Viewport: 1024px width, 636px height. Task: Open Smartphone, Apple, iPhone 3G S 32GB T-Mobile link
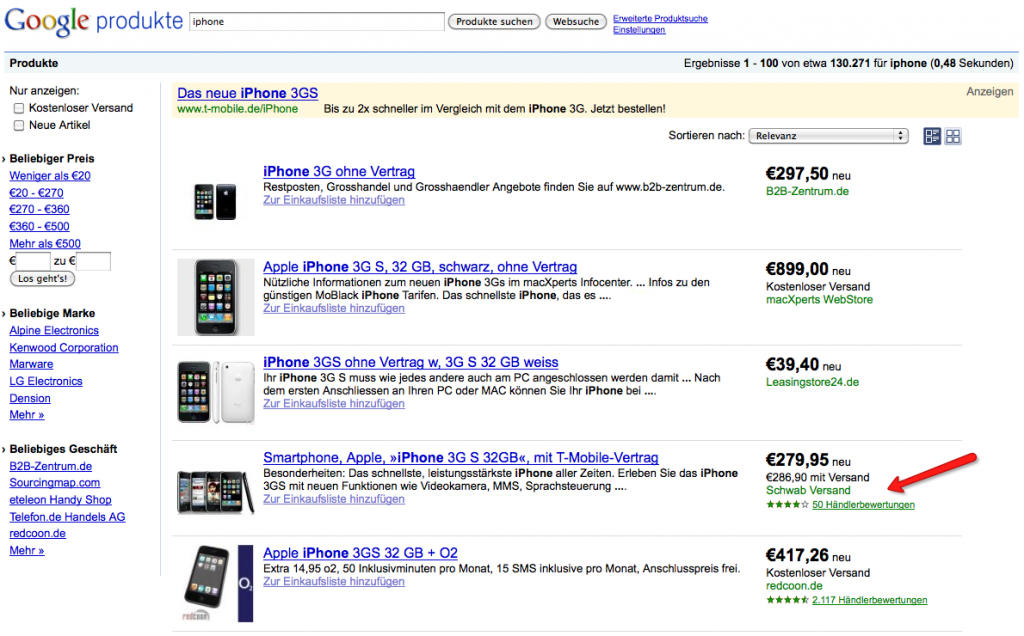pos(461,457)
